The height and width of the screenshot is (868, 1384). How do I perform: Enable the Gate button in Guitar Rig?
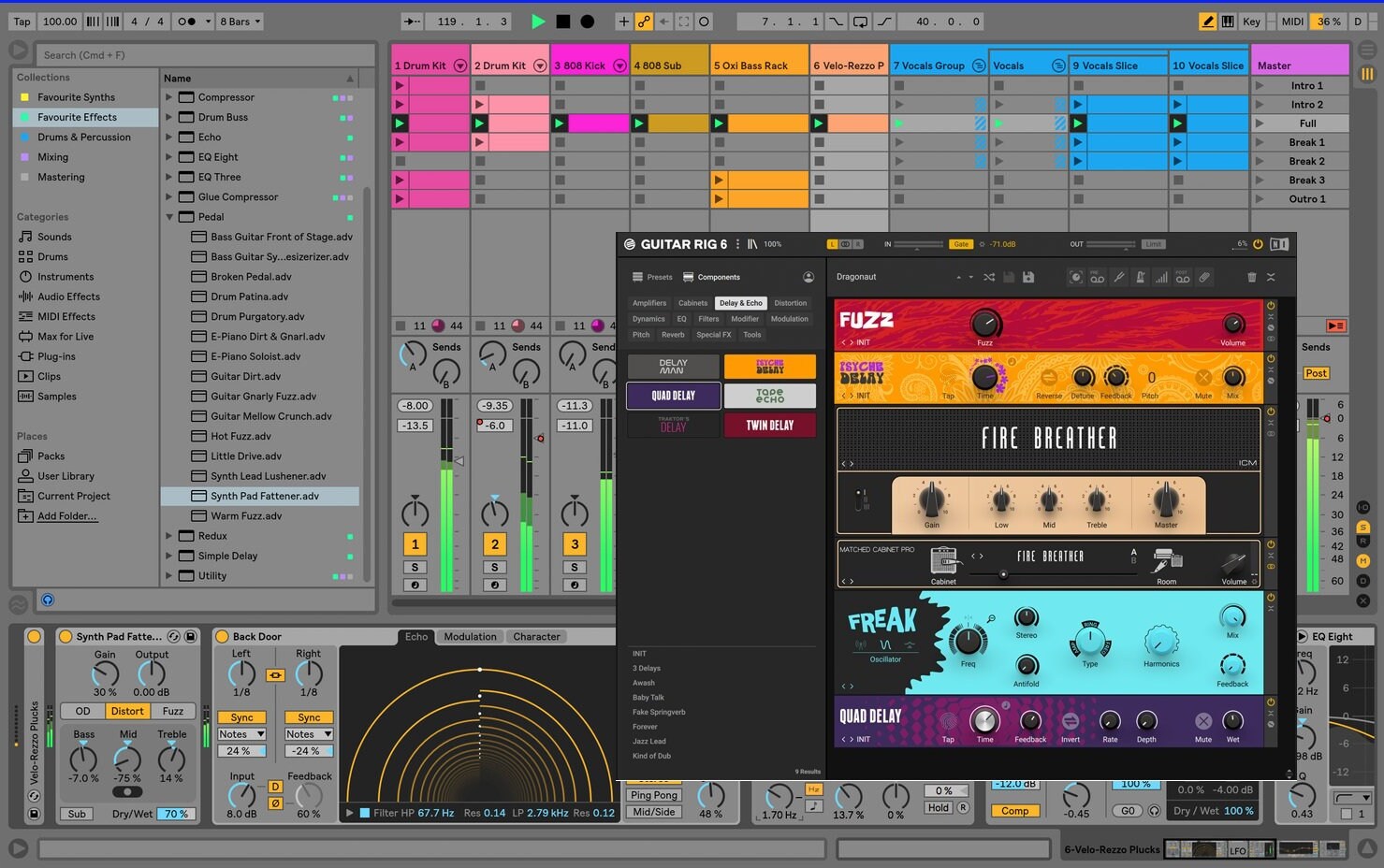pyautogui.click(x=961, y=244)
